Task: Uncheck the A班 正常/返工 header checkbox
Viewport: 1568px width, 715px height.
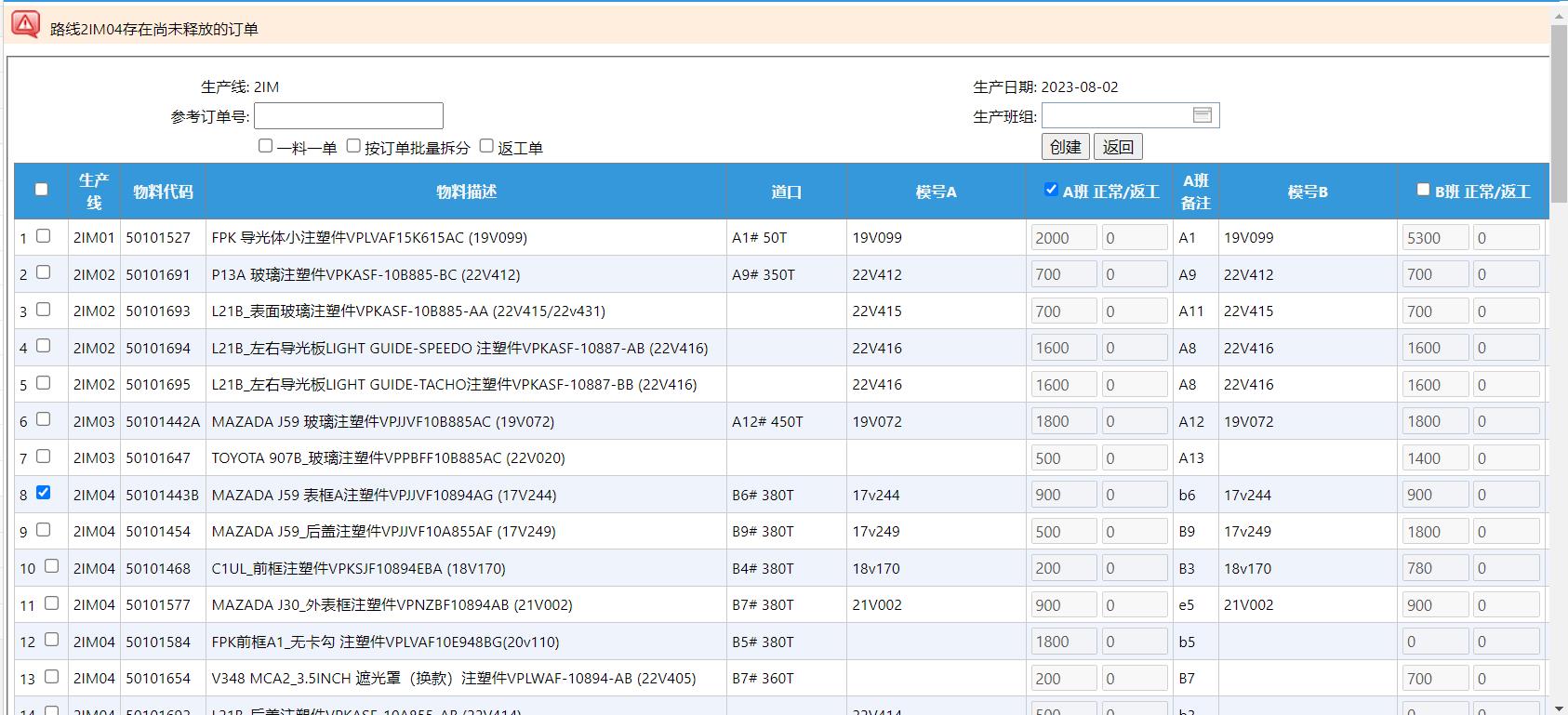Action: pos(1051,190)
